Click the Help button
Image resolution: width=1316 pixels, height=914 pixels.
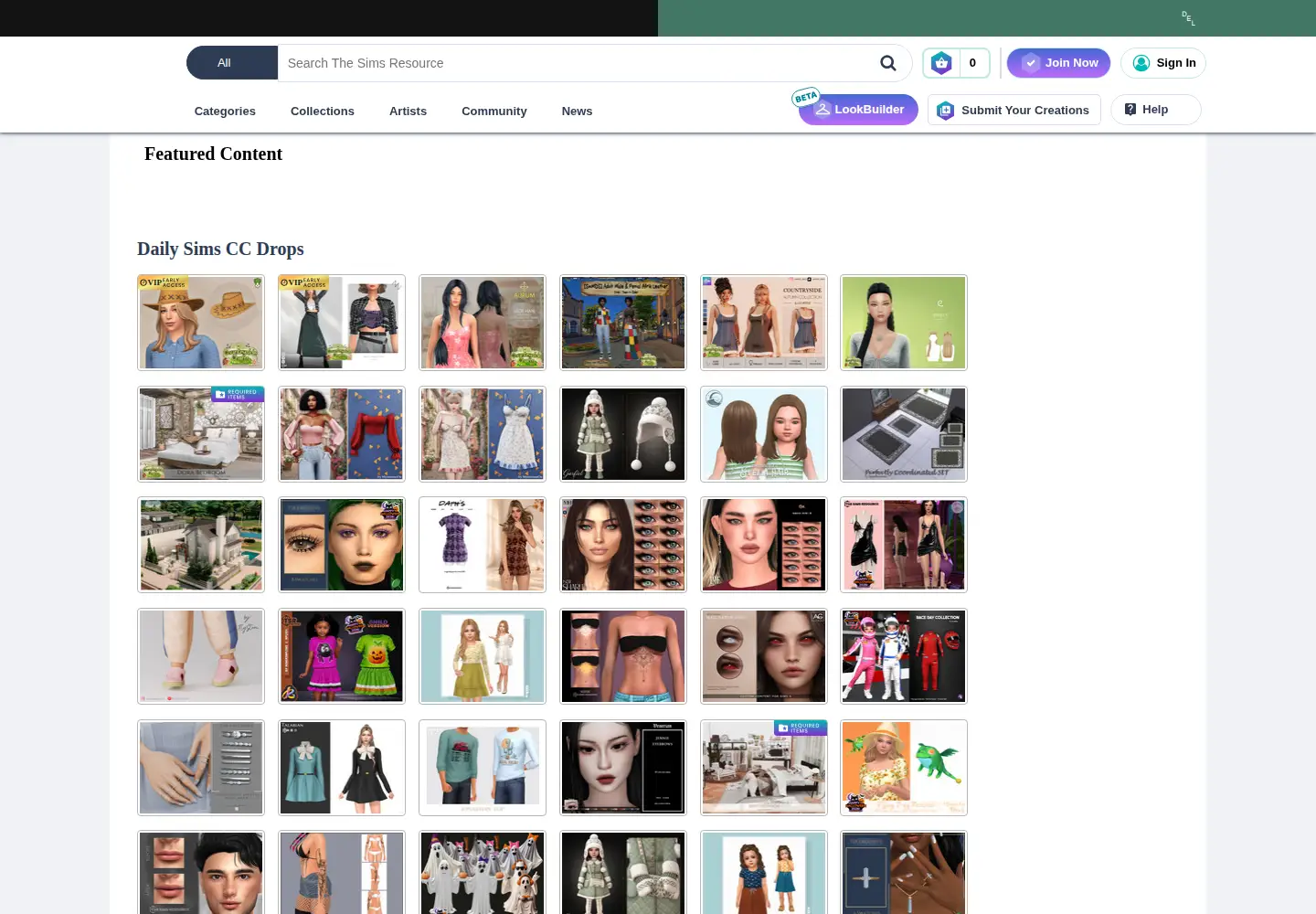[x=1156, y=110]
